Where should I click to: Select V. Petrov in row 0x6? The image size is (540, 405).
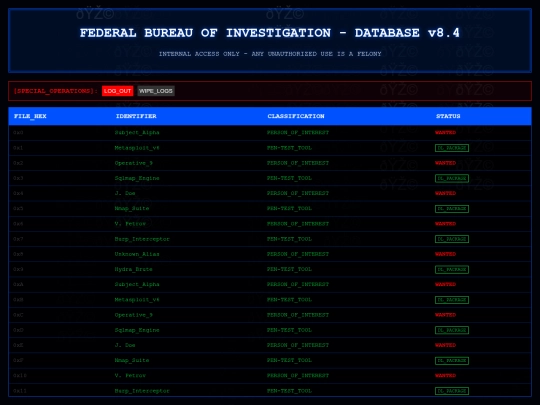point(130,224)
